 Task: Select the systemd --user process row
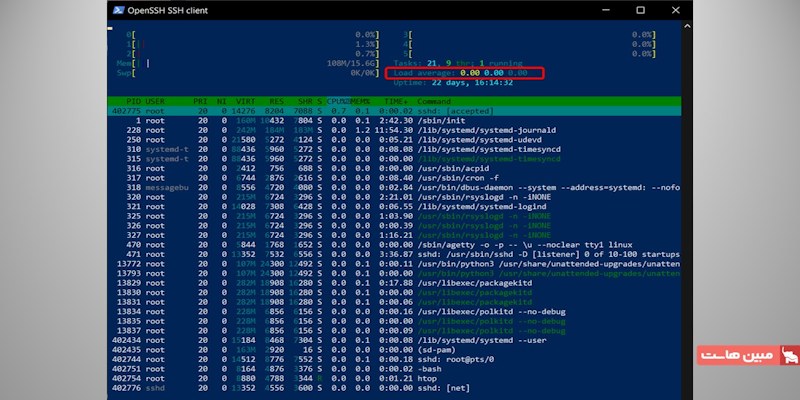coord(394,340)
